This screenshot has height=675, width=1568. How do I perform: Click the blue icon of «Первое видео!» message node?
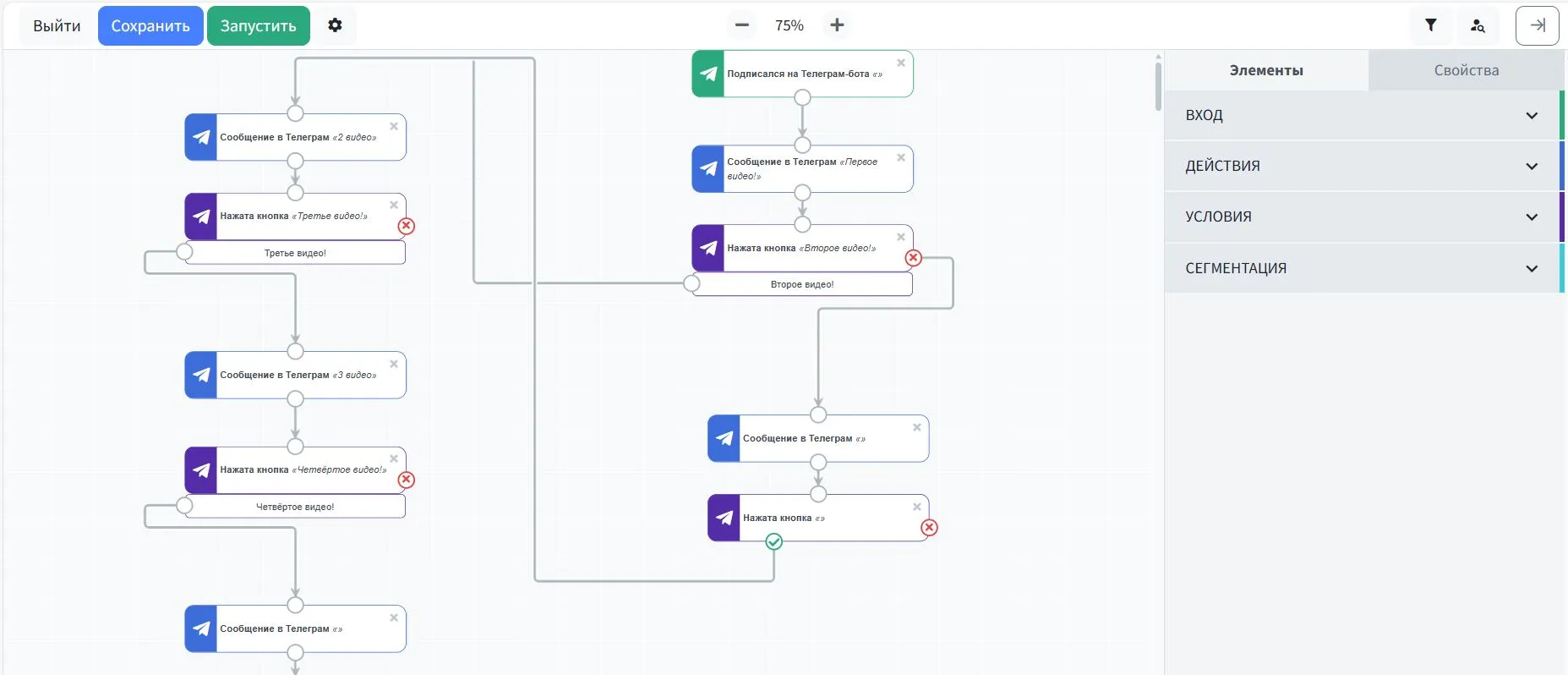click(708, 168)
